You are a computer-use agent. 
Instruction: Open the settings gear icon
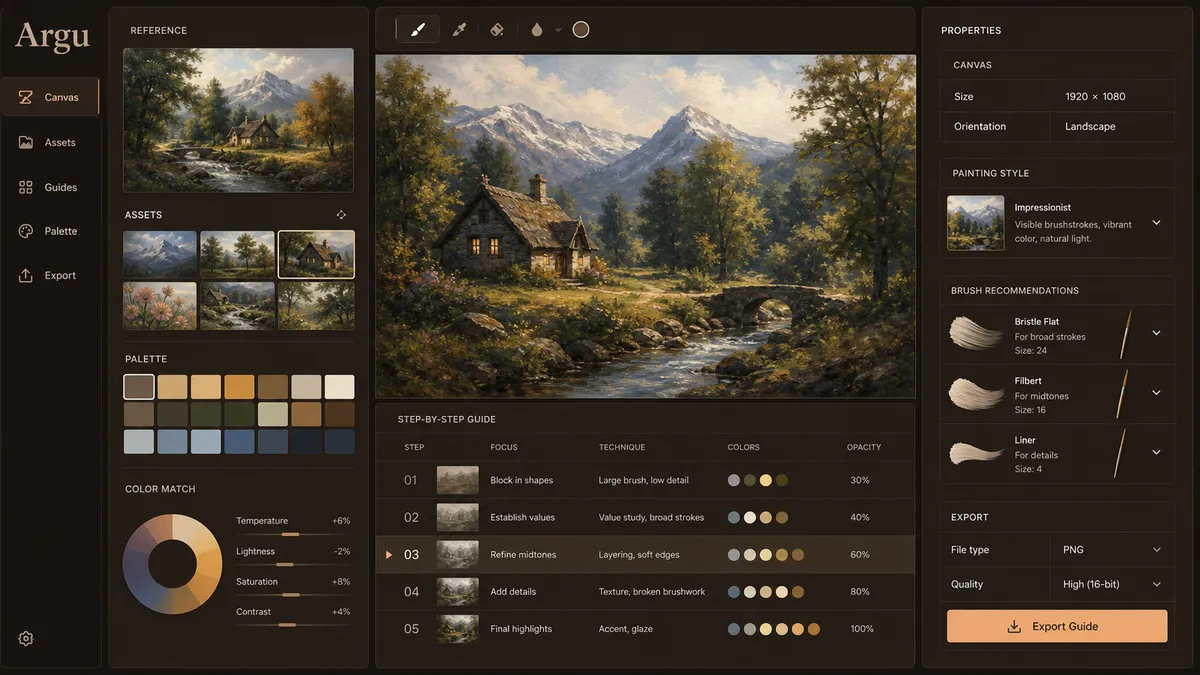click(x=26, y=638)
